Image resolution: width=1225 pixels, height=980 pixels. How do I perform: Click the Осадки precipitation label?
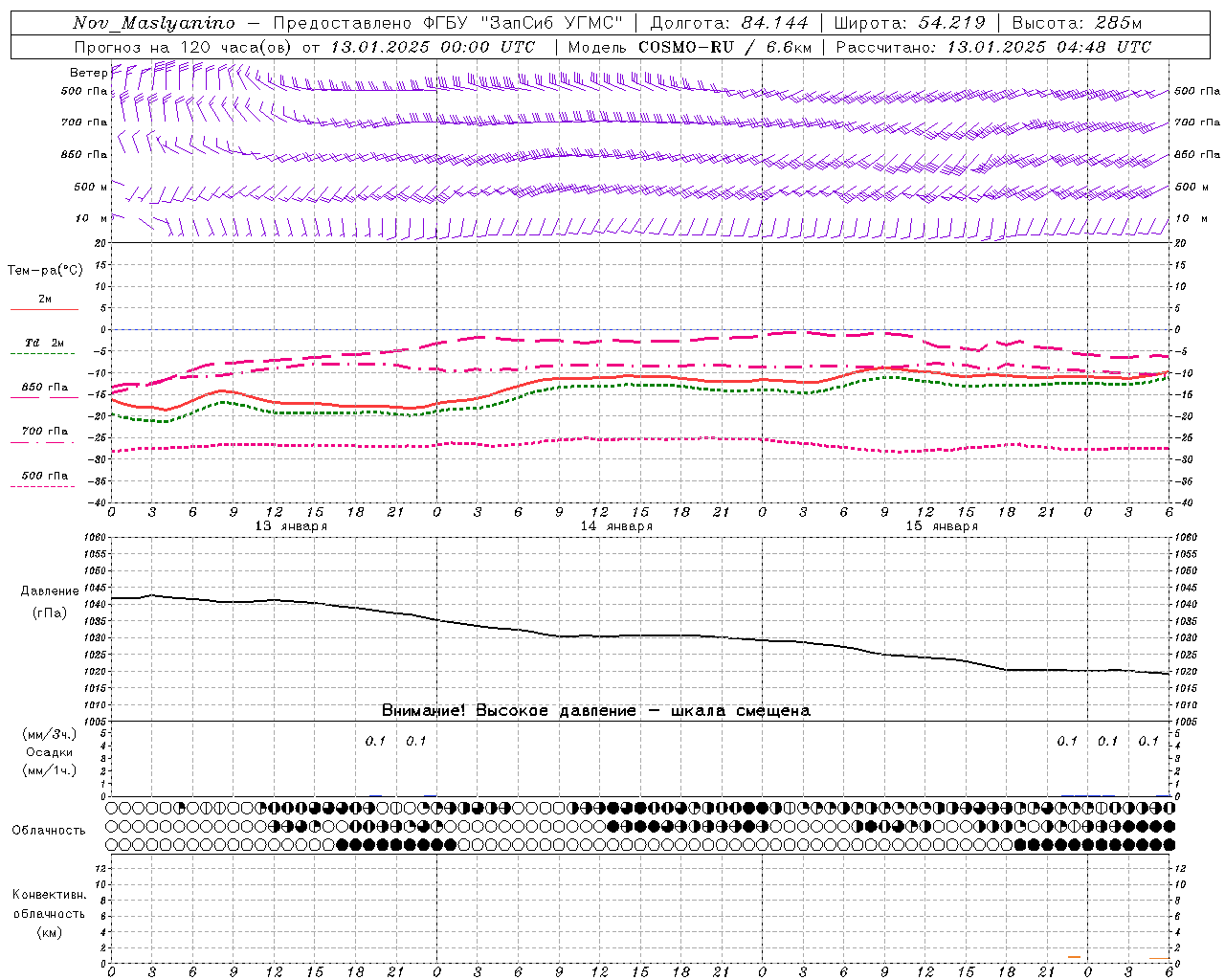[50, 752]
